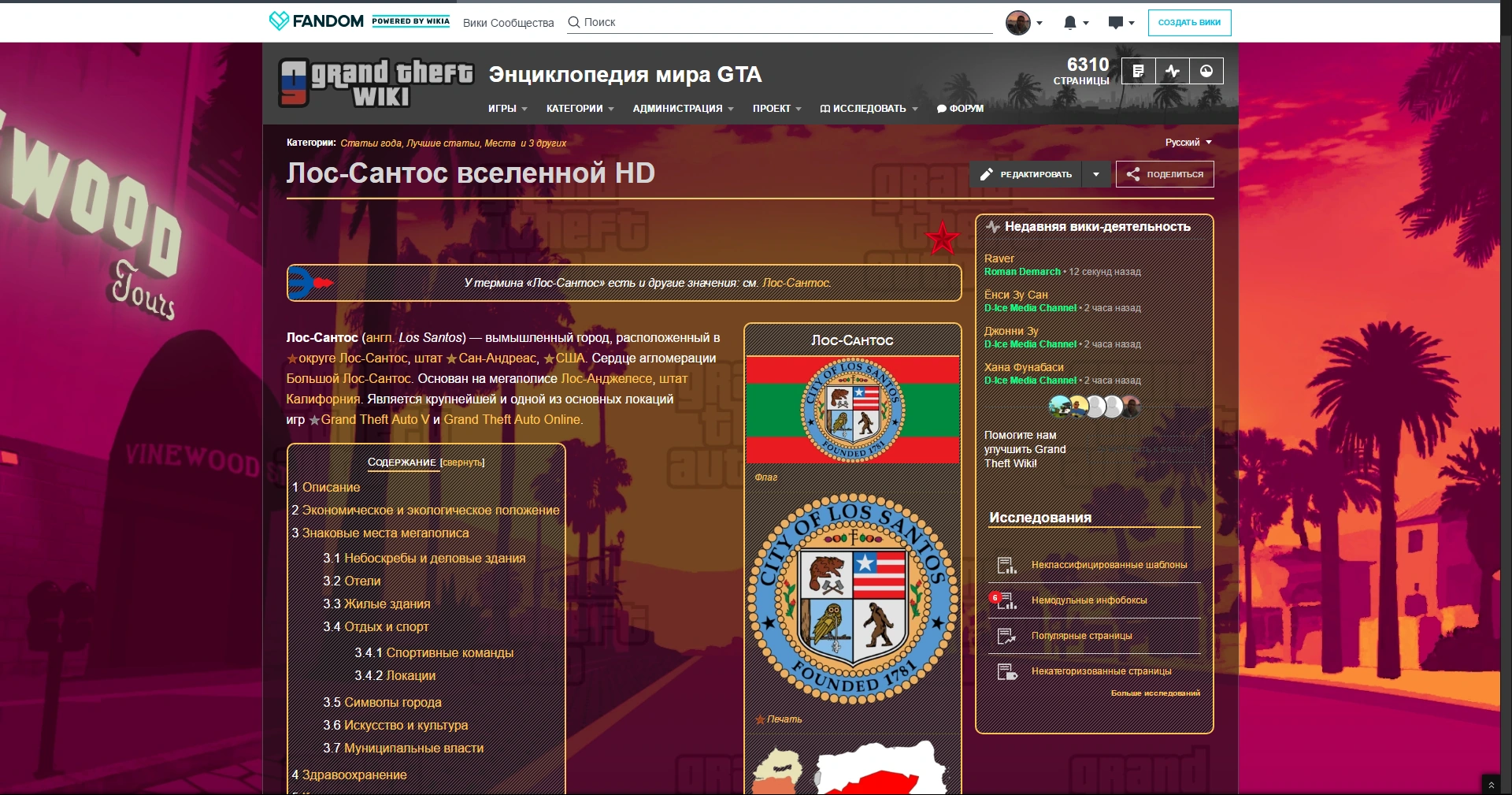The height and width of the screenshot is (795, 1512).
Task: Click the СОЗДАТЬ ВИКИ button
Action: click(x=1189, y=23)
